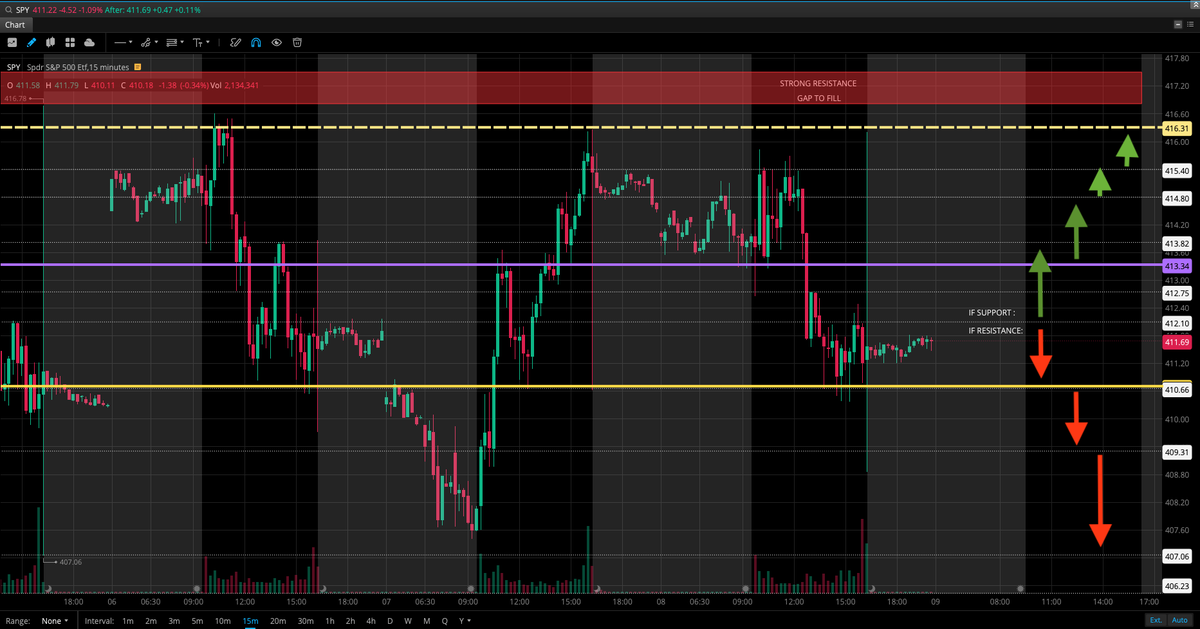Open the Y interval dropdown
Viewport: 1200px width, 629px height.
pos(464,621)
